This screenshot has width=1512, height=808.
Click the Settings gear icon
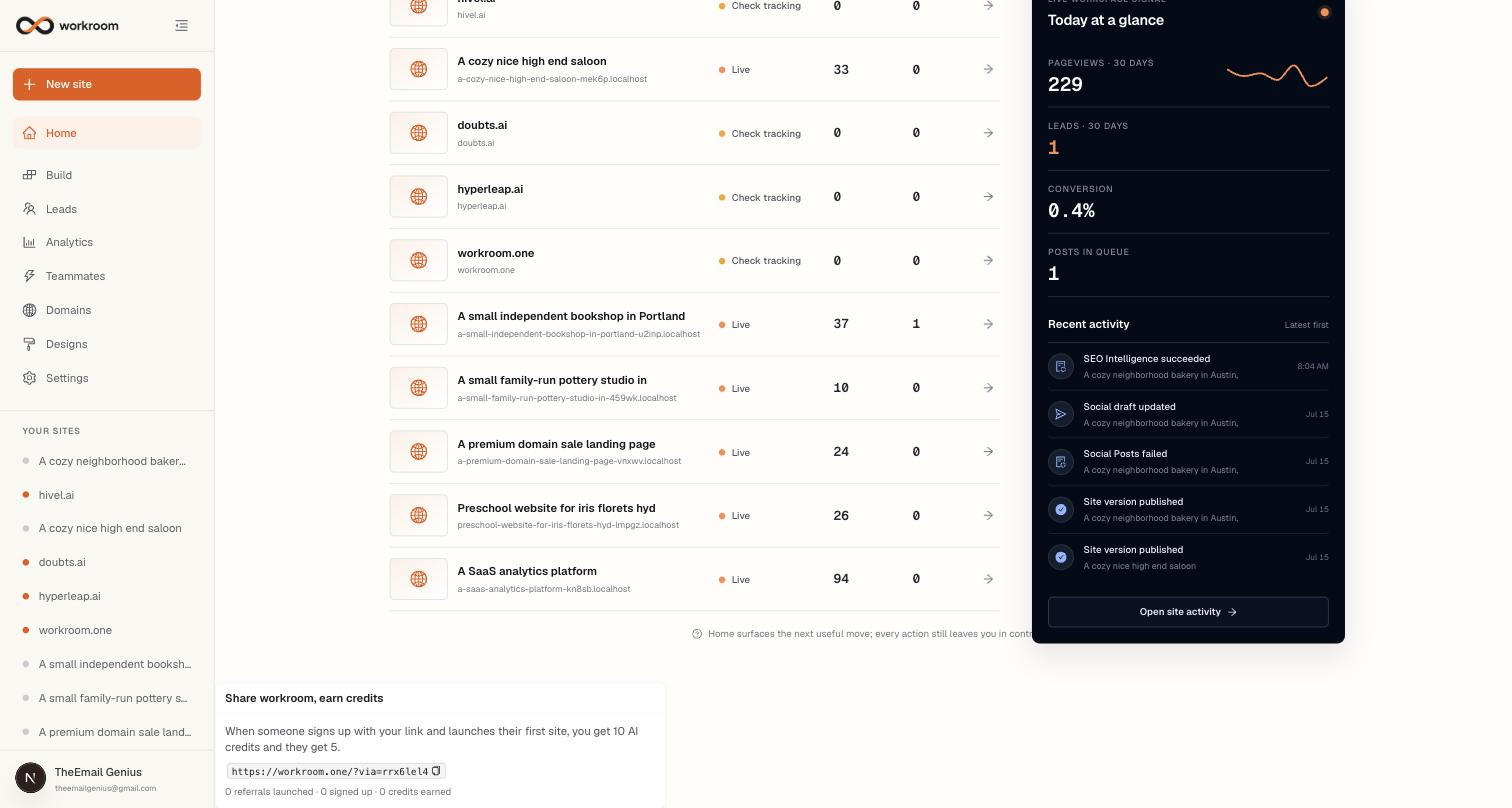[x=29, y=378]
